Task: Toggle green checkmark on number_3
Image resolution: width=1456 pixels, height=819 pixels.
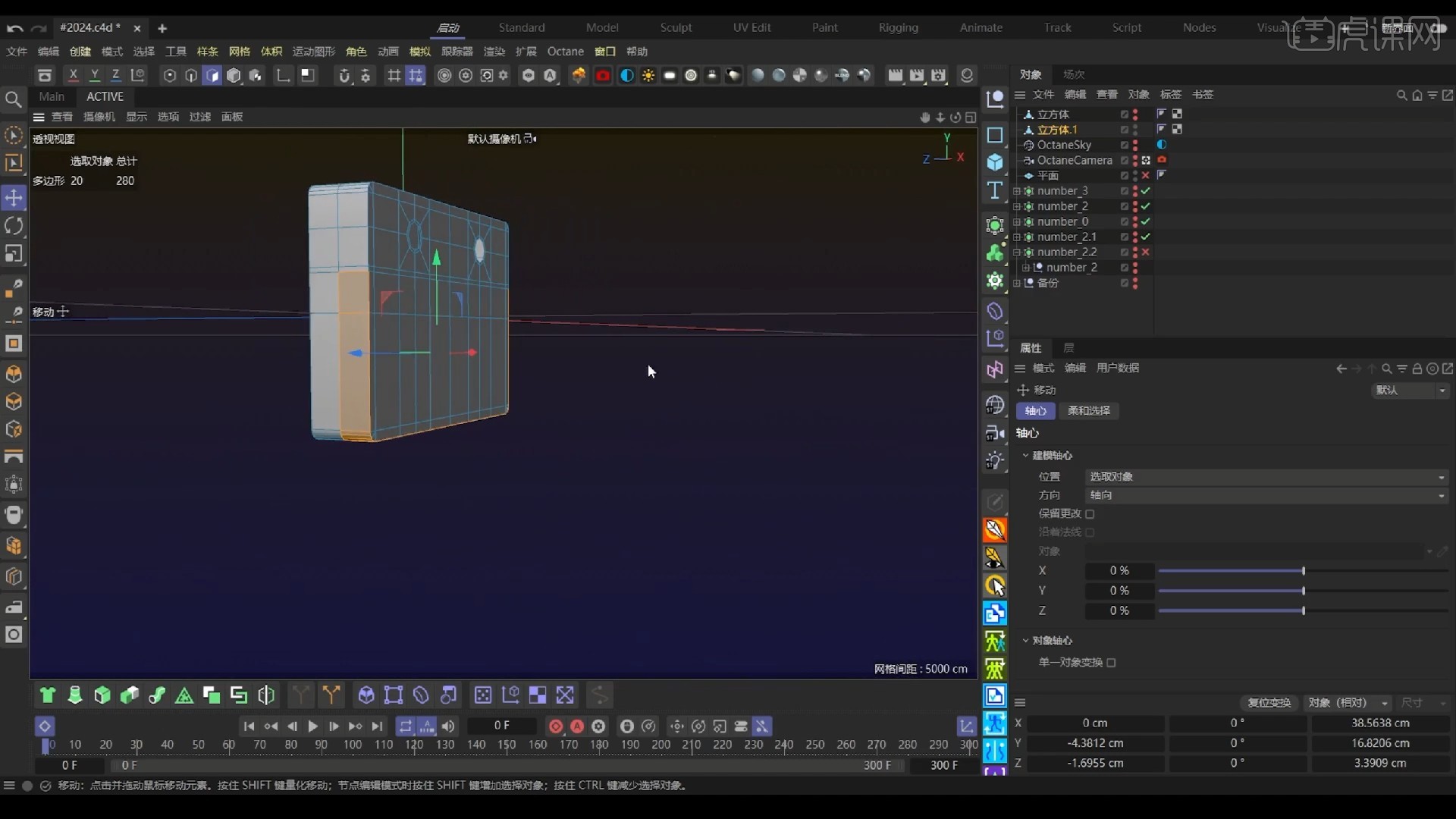Action: [1146, 191]
